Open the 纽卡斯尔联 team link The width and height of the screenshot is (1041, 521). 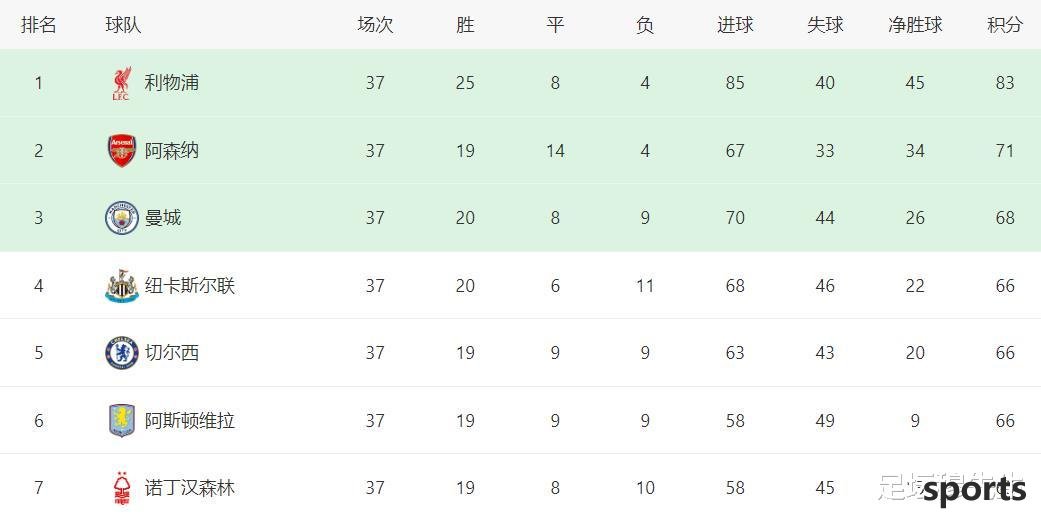tap(190, 285)
